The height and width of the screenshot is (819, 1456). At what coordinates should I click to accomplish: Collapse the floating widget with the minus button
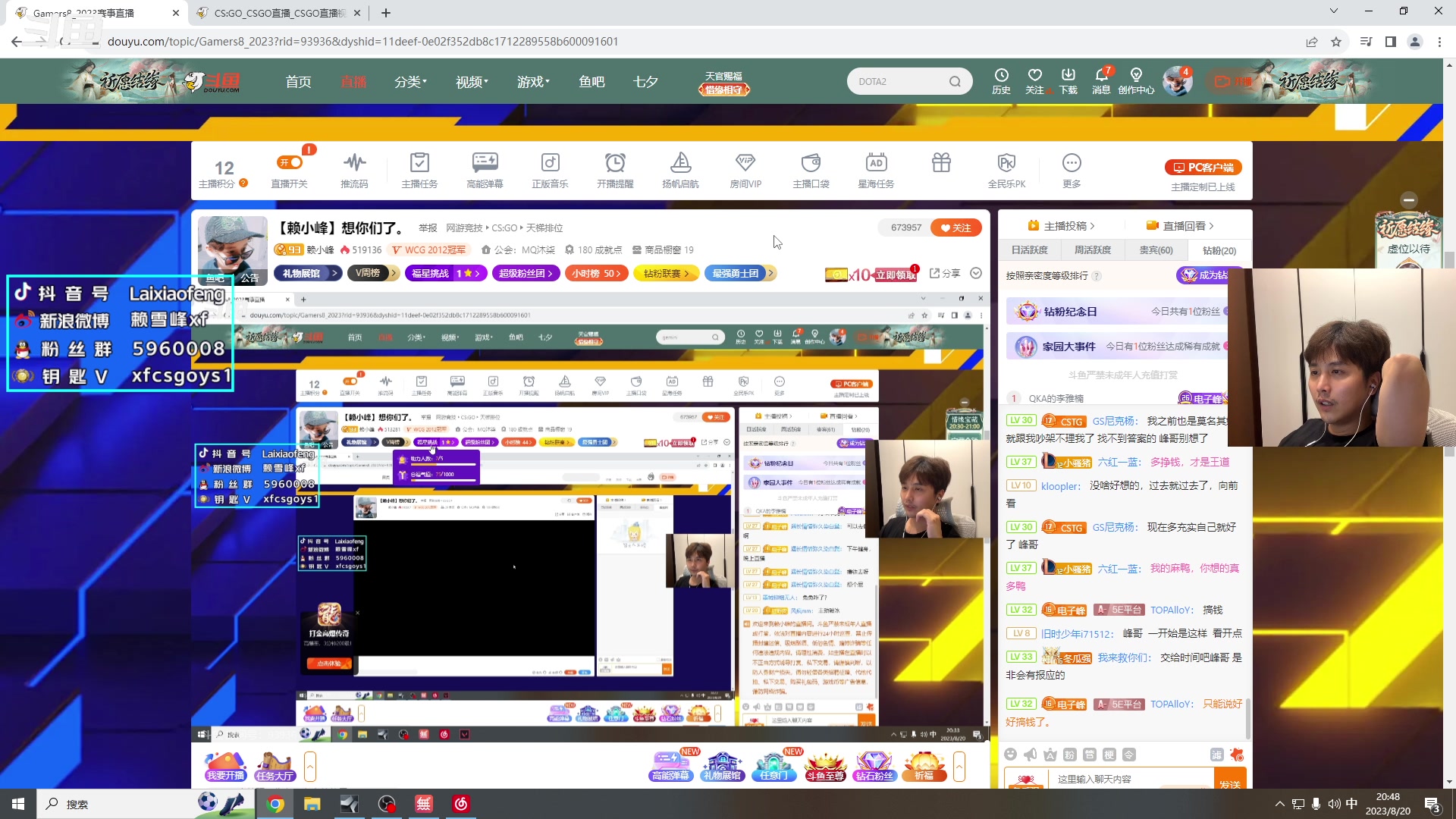pyautogui.click(x=1409, y=200)
